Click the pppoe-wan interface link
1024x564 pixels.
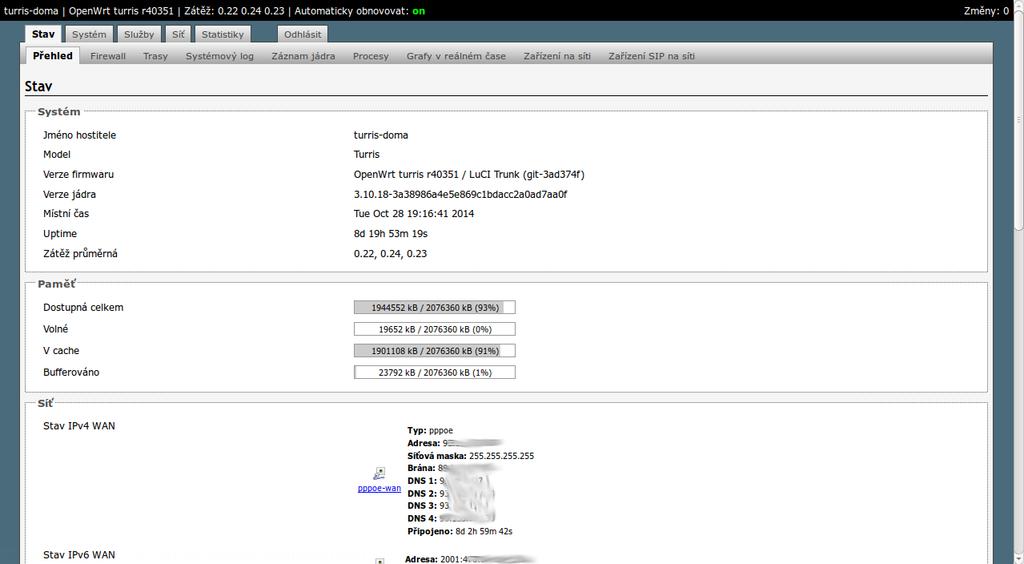(379, 488)
